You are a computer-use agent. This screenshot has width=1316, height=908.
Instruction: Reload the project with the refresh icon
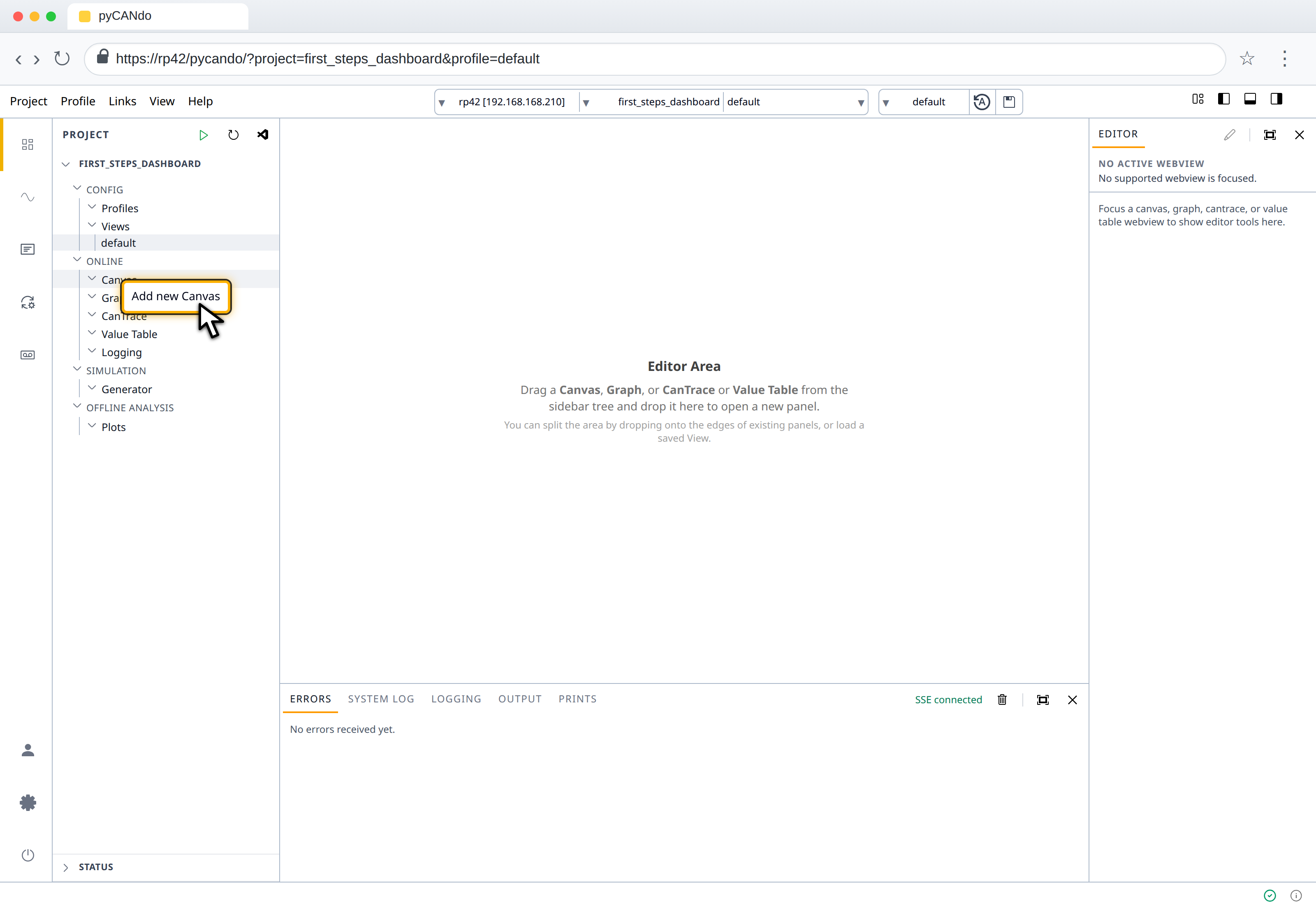(233, 135)
